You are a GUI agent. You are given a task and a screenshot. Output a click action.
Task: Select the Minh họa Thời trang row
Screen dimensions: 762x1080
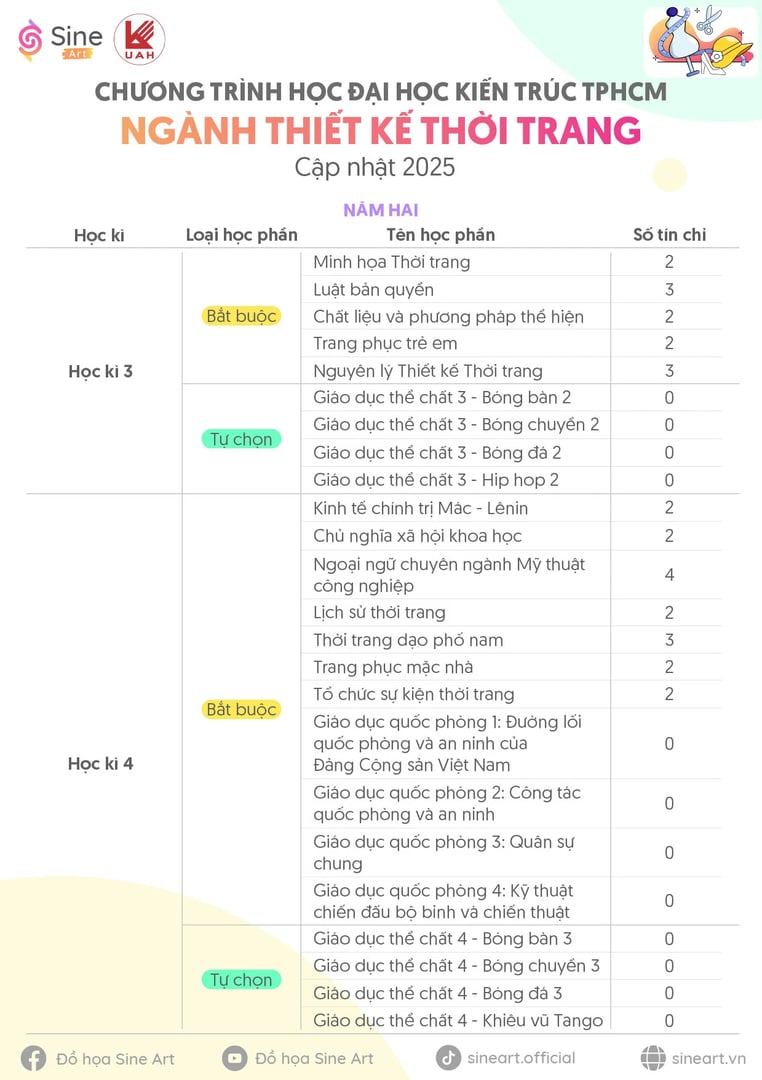click(x=511, y=262)
